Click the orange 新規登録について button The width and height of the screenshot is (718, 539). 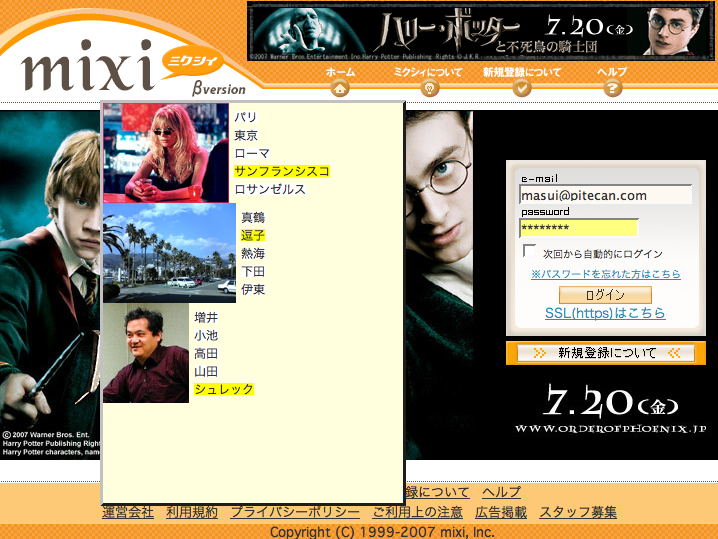pos(606,353)
